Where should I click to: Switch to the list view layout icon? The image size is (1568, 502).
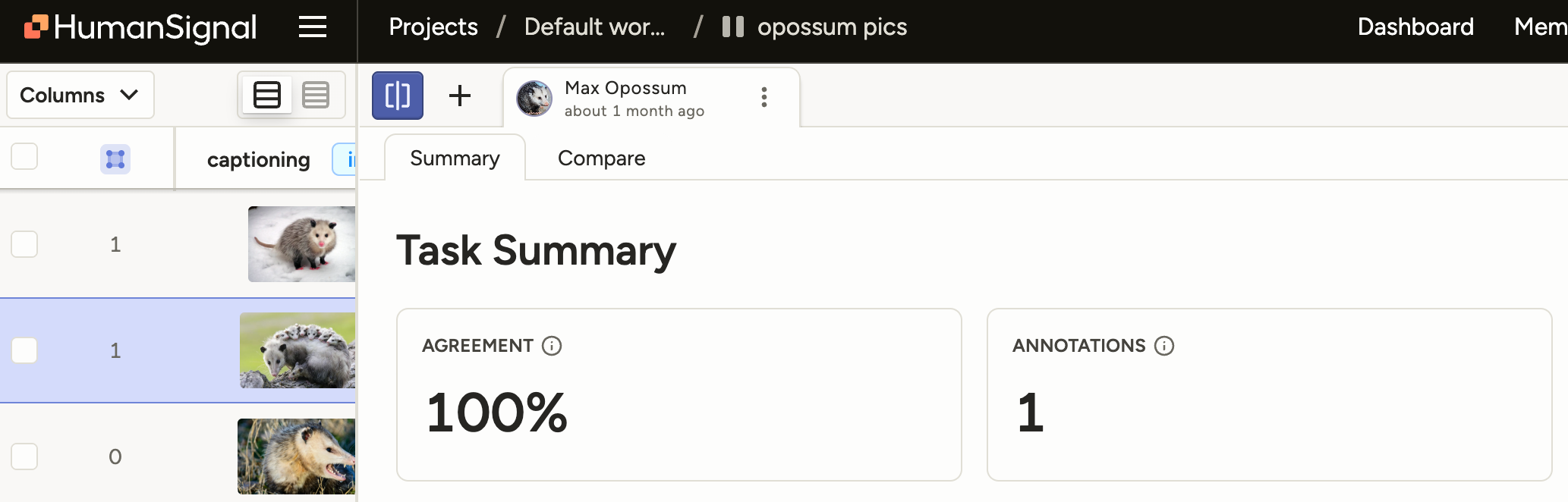267,95
